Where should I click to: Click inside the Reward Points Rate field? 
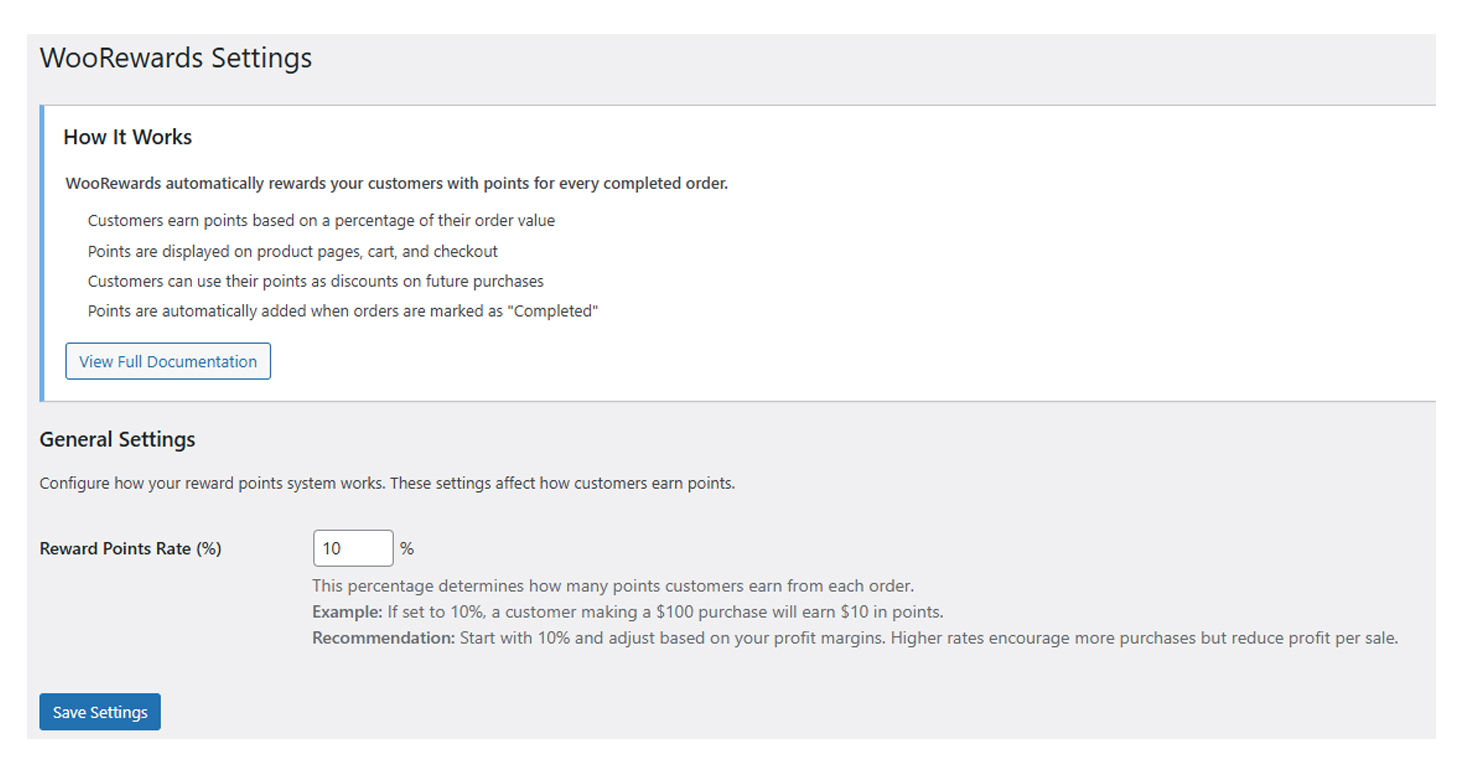click(352, 548)
